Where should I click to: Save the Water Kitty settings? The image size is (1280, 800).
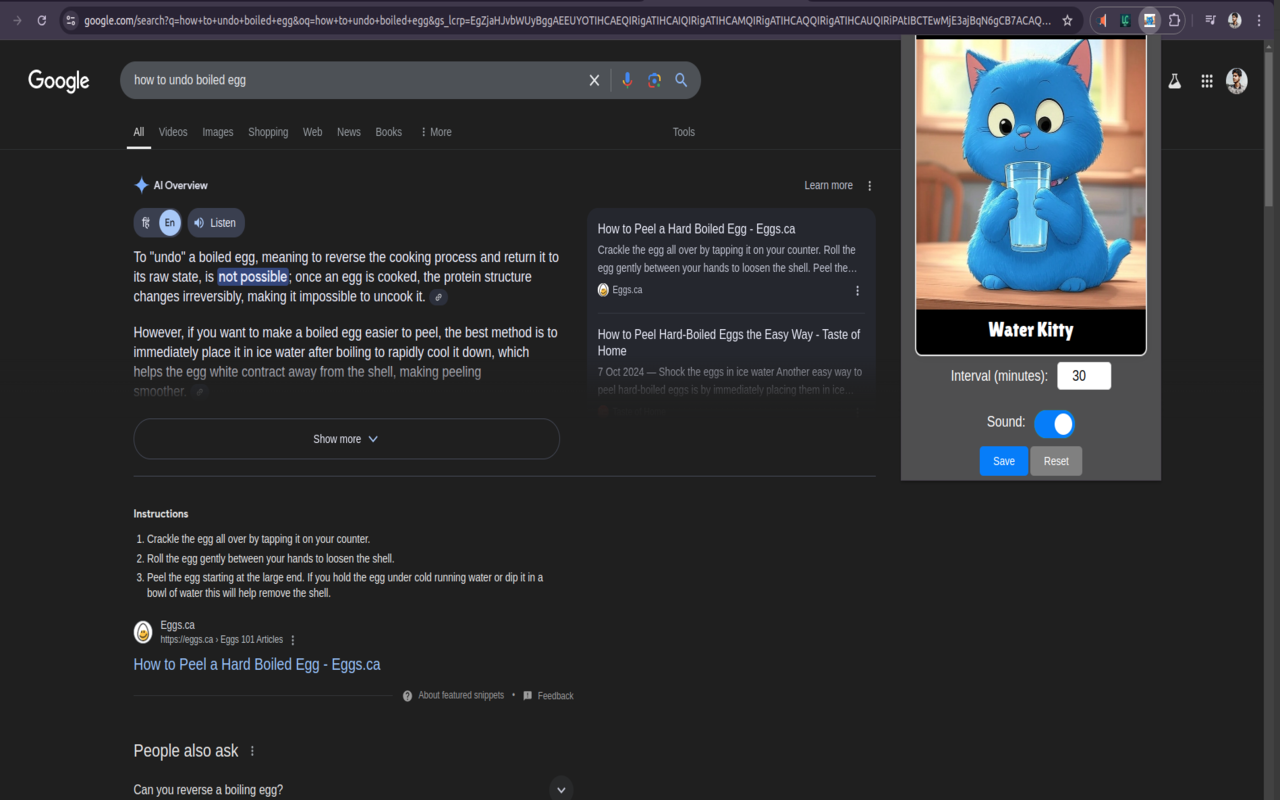(x=1003, y=461)
